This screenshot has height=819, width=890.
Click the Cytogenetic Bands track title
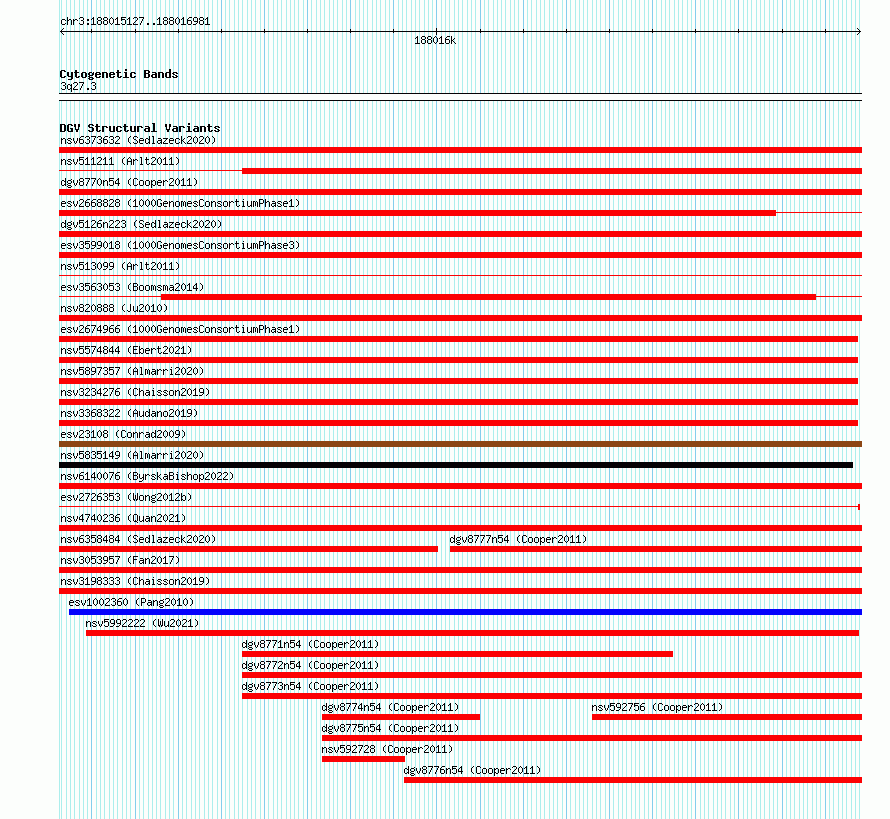pyautogui.click(x=119, y=74)
